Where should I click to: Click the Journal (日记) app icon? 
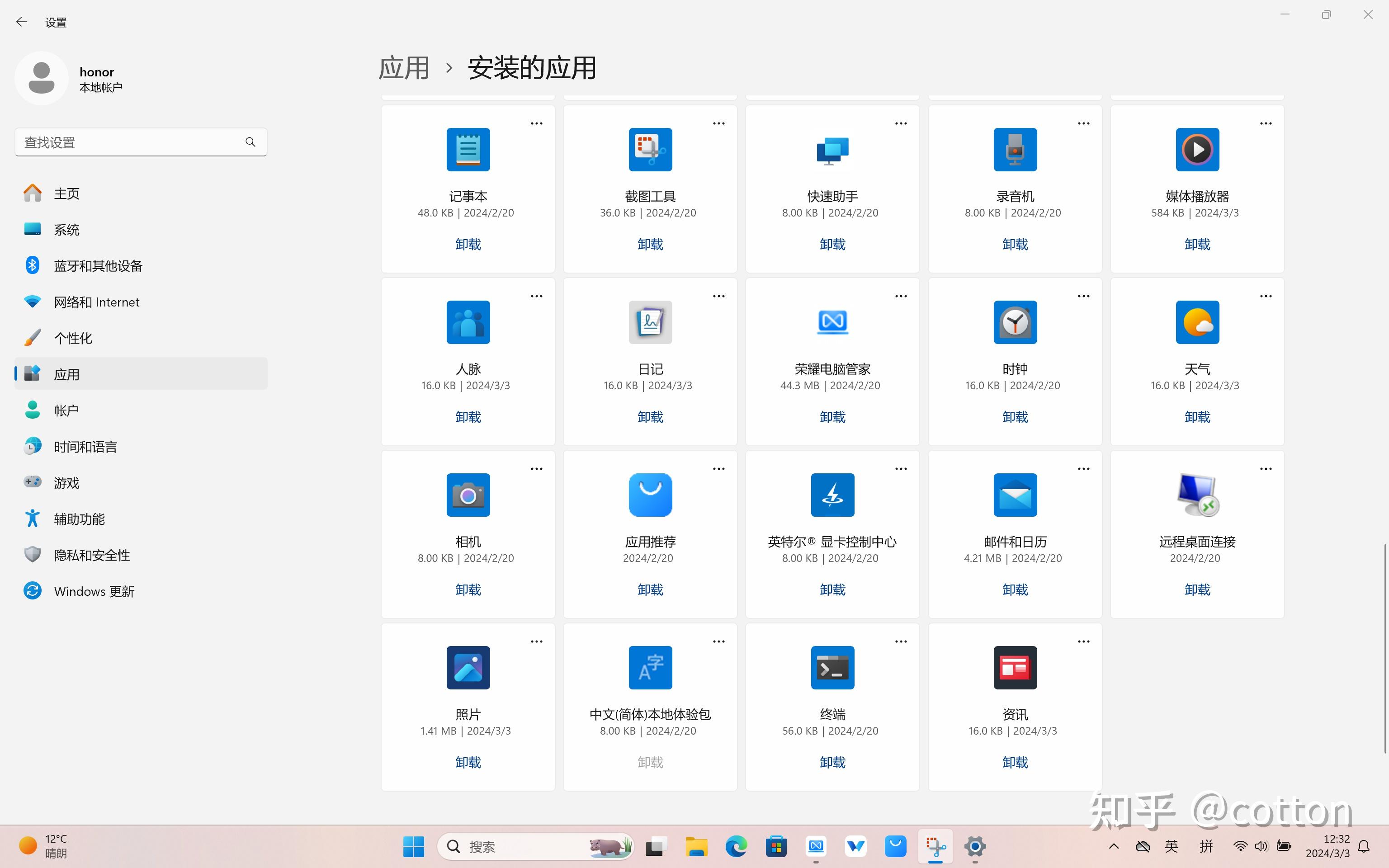pos(650,322)
